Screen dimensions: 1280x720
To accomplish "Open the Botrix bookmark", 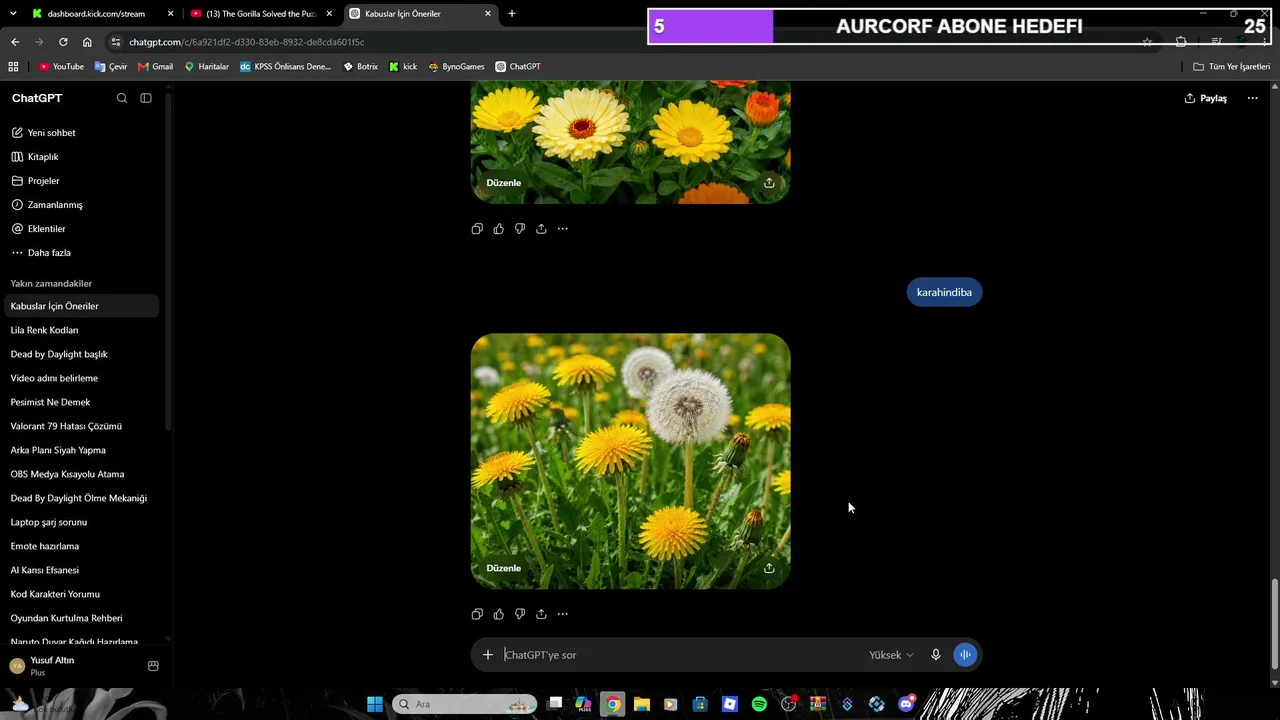I will click(361, 67).
